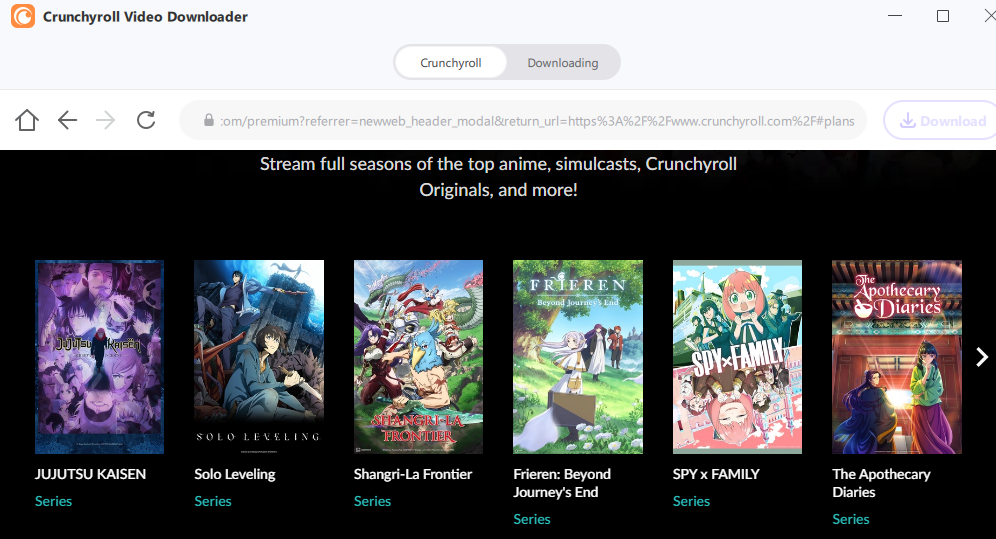This screenshot has width=996, height=539.
Task: Open the Frieren poster image
Action: pos(577,357)
